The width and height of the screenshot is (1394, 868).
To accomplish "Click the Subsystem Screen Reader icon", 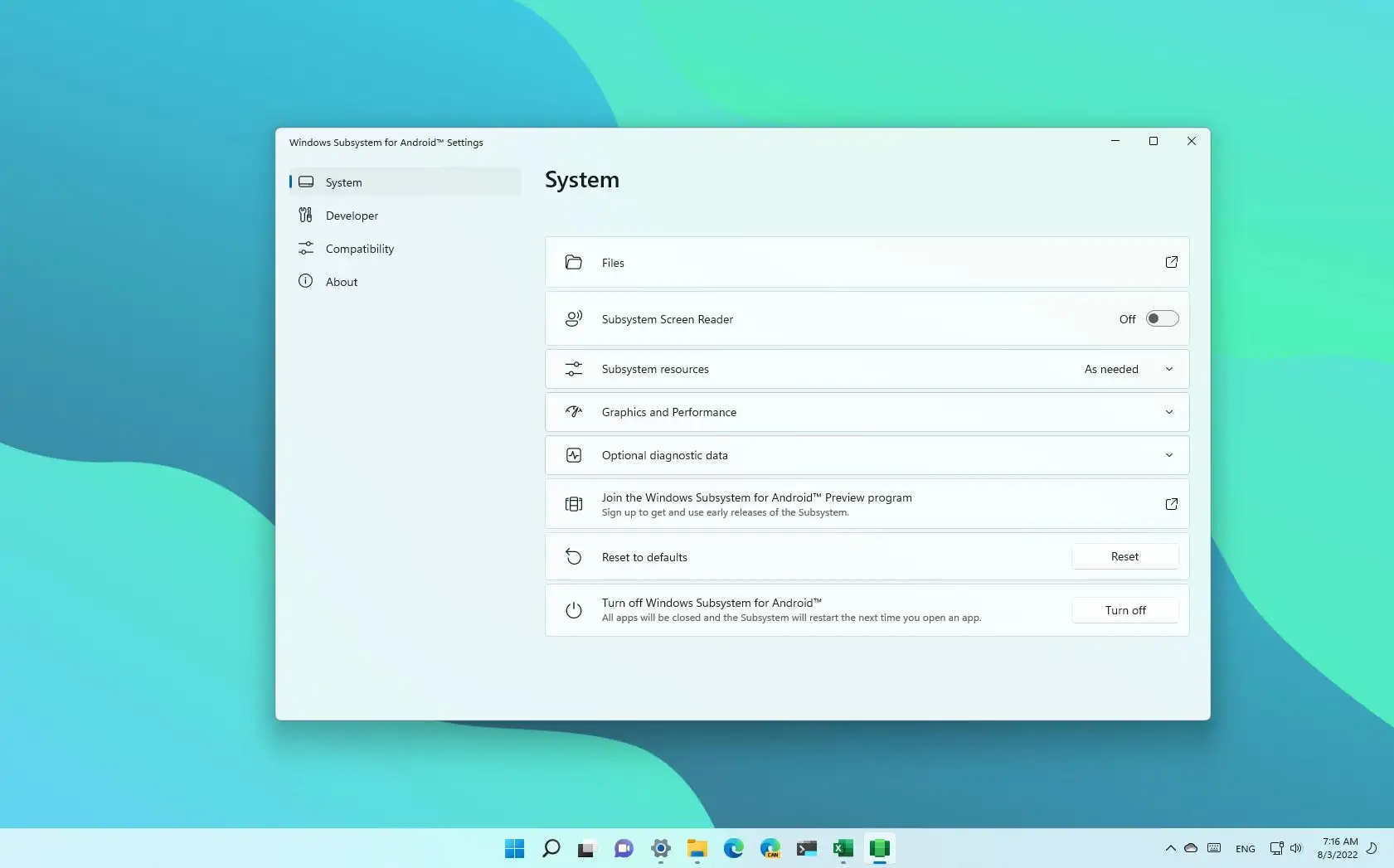I will [573, 319].
